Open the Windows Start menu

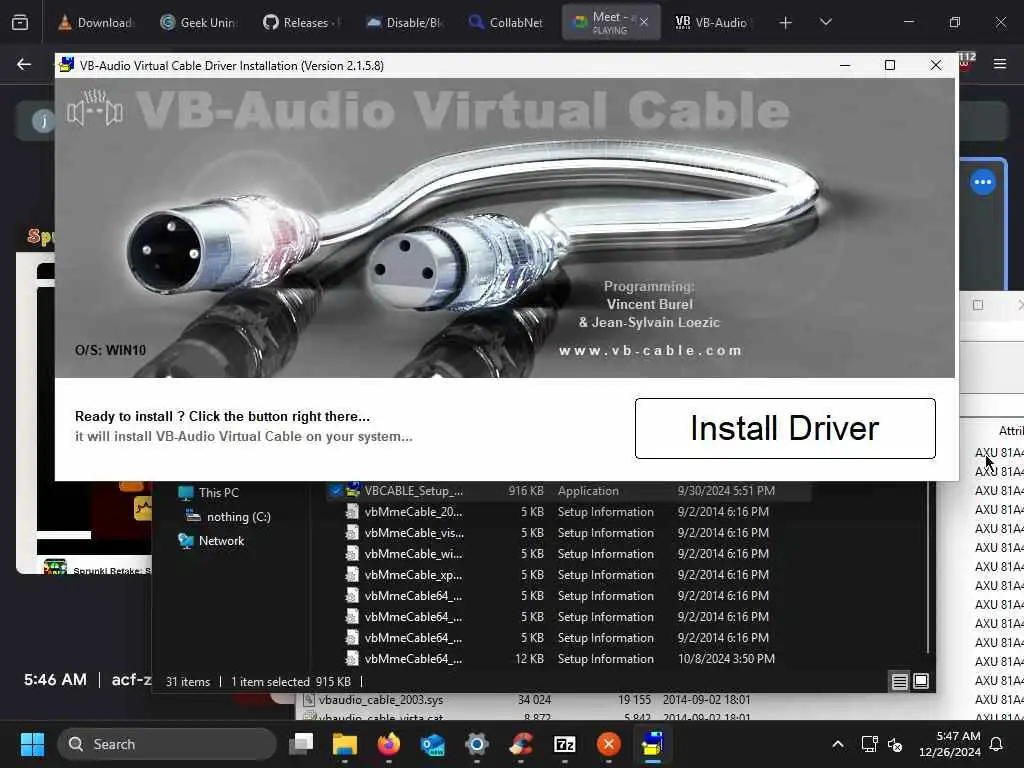click(32, 744)
